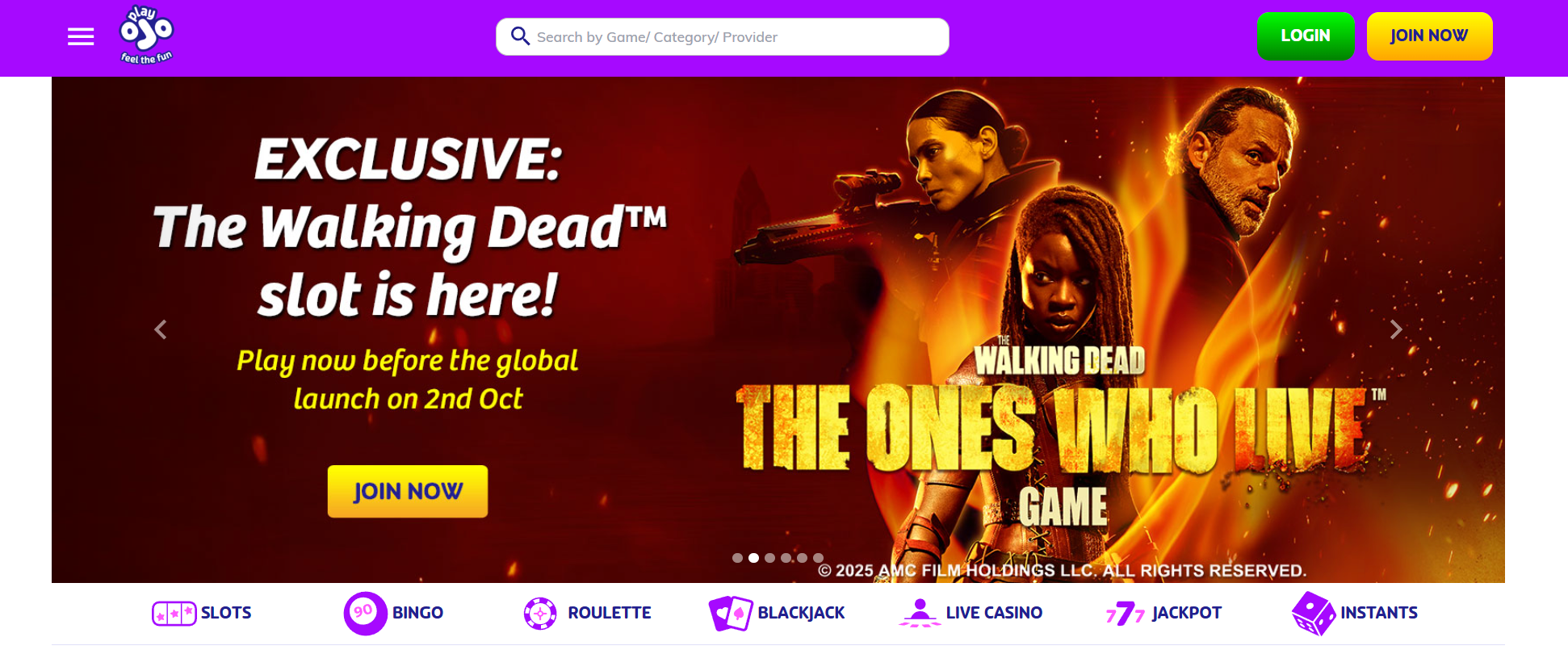Click the Slots cards icon
1568x650 pixels.
[x=174, y=614]
